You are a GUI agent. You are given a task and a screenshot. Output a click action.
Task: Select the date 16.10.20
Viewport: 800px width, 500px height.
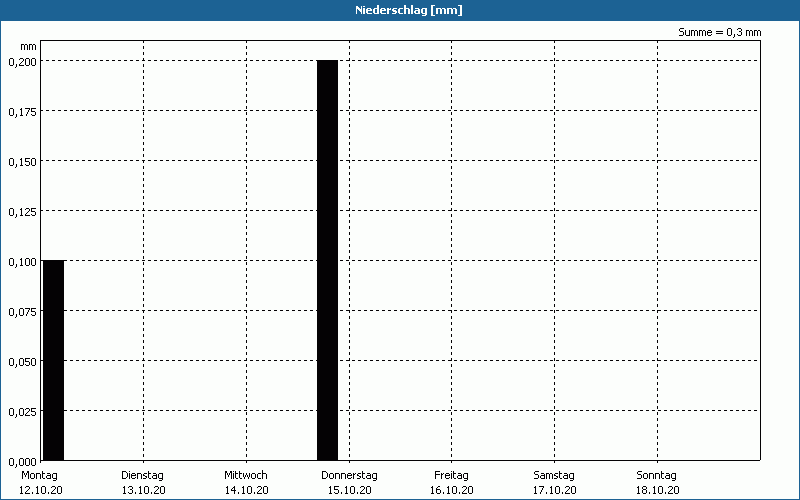[452, 490]
